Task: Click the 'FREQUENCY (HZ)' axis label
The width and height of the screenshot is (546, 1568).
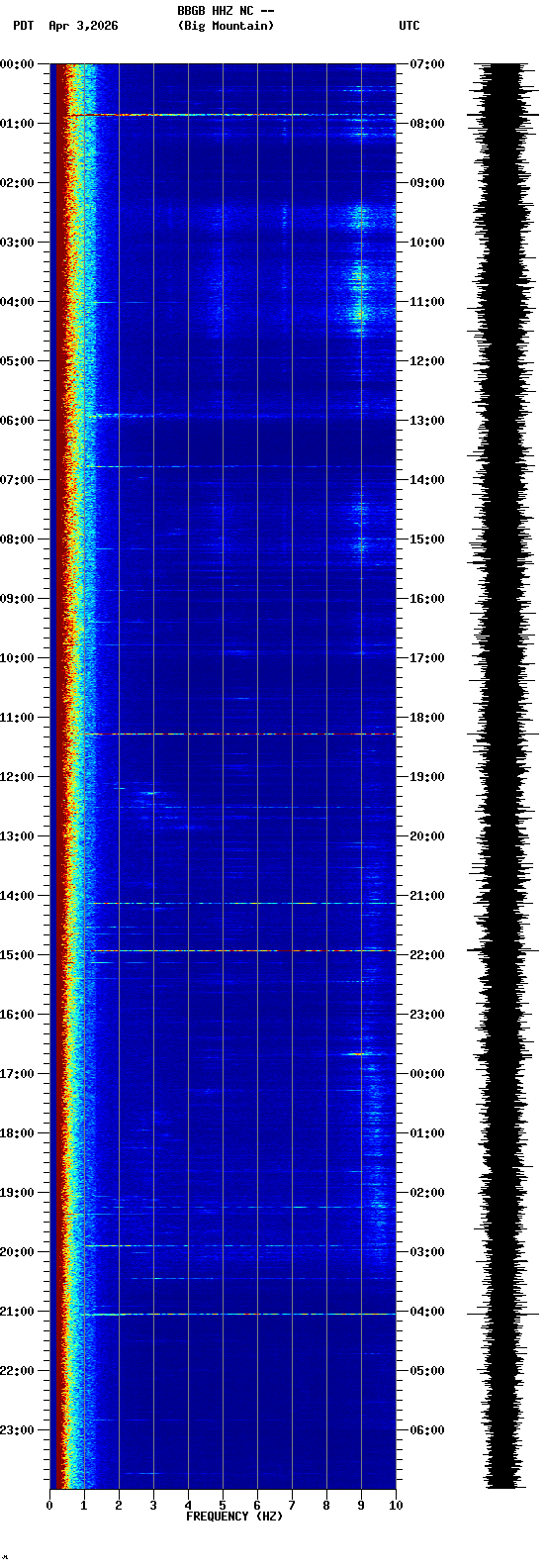Action: click(234, 1517)
